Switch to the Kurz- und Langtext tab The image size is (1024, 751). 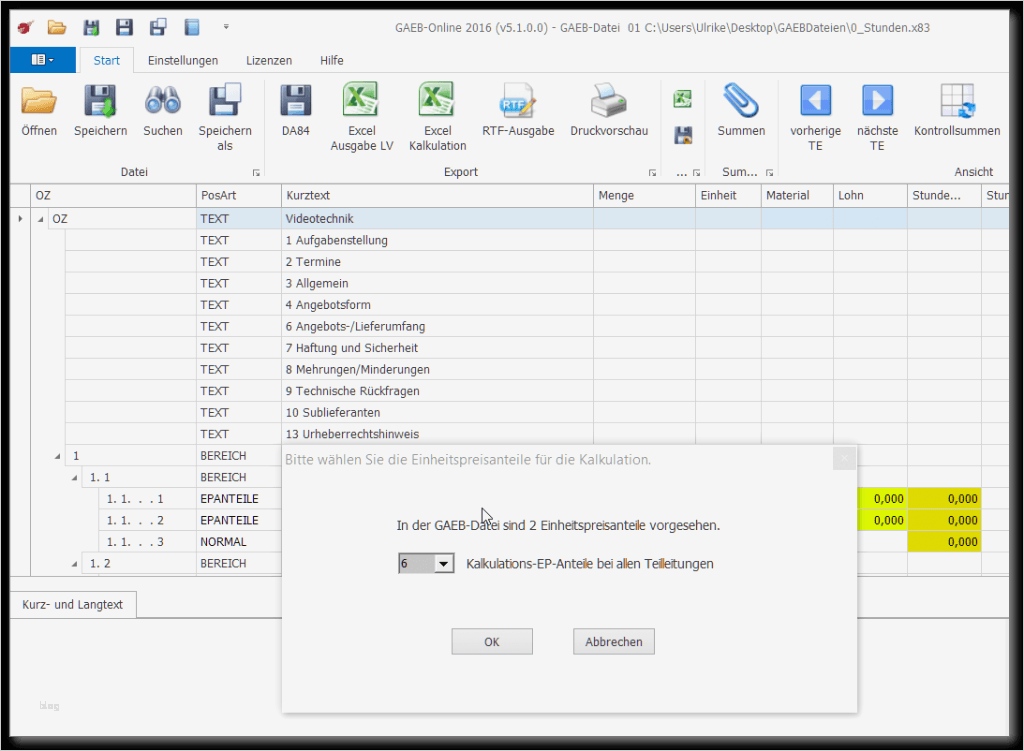[72, 604]
